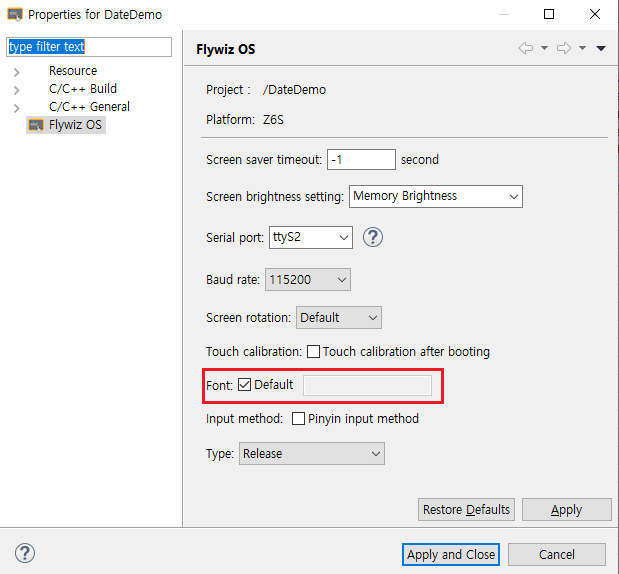Enable Pinyin input method checkbox
The image size is (619, 574).
298,418
